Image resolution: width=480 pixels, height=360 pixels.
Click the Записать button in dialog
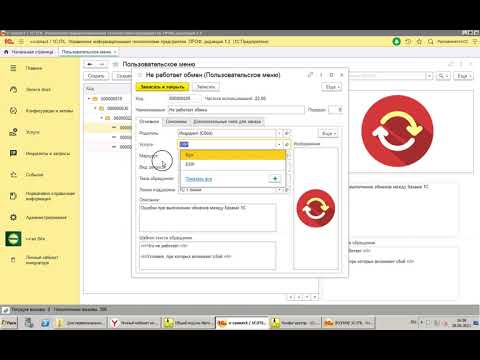point(206,87)
